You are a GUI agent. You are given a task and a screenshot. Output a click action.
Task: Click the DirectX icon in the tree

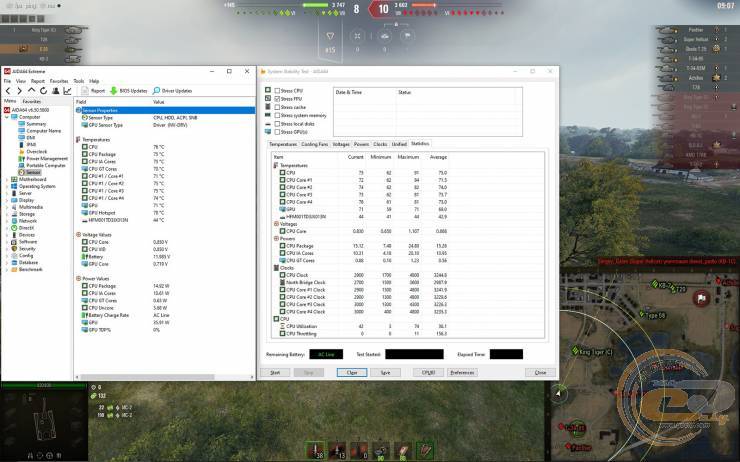(x=14, y=228)
